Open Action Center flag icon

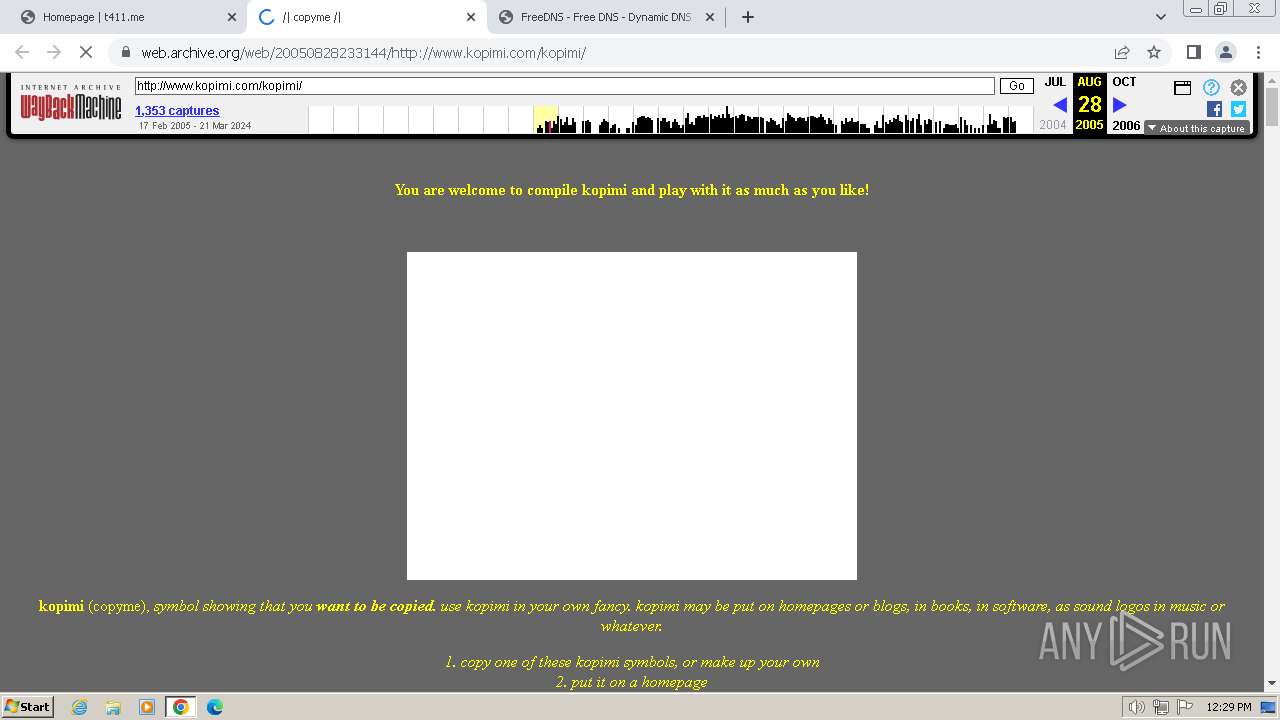coord(1185,707)
